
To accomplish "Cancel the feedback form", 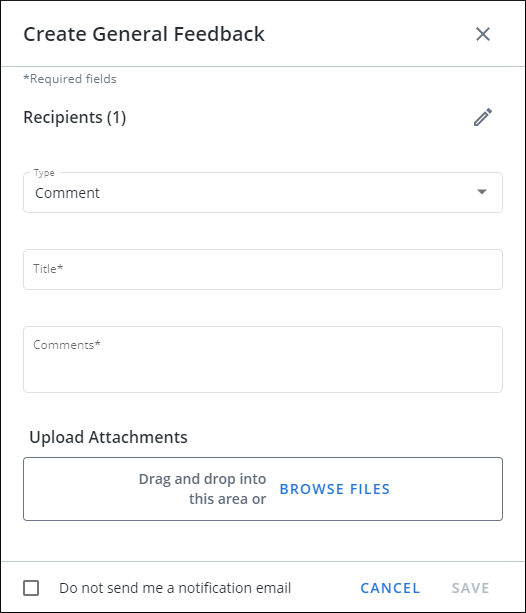I will pyautogui.click(x=390, y=588).
